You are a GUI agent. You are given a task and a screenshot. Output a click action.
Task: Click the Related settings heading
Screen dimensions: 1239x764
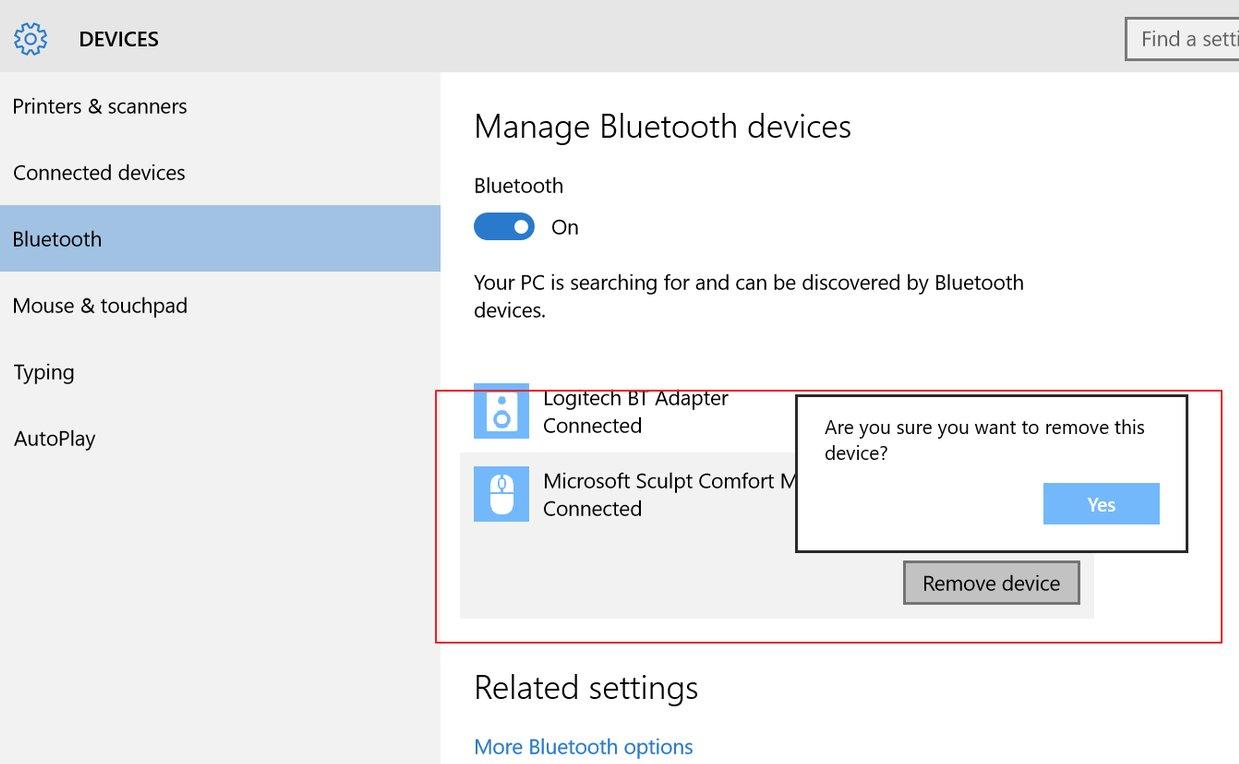tap(586, 688)
